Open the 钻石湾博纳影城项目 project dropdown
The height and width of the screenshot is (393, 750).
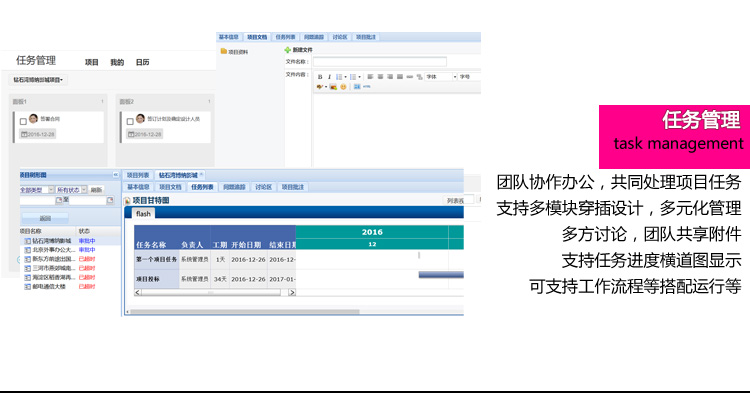click(x=38, y=80)
